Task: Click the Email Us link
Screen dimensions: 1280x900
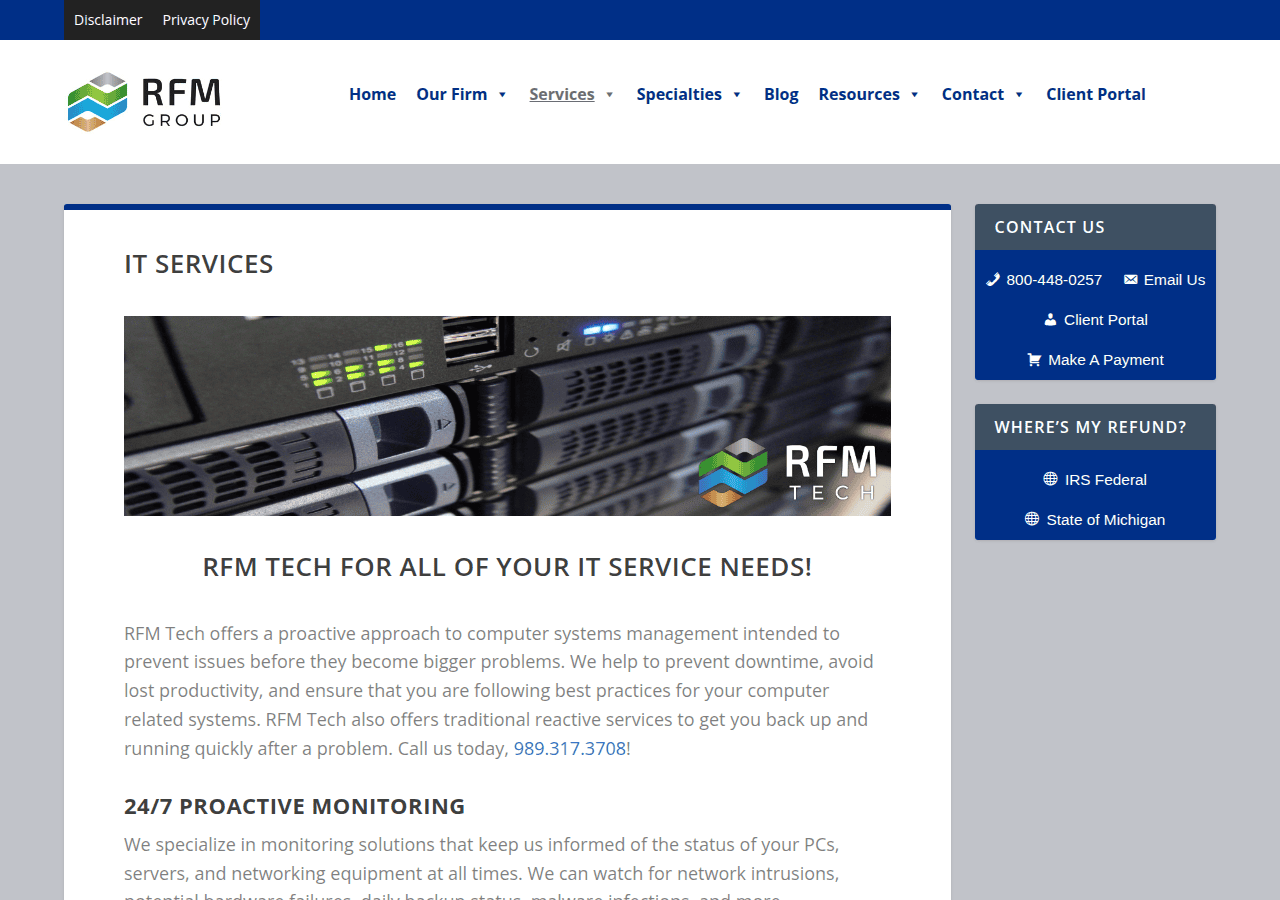Action: (1174, 280)
